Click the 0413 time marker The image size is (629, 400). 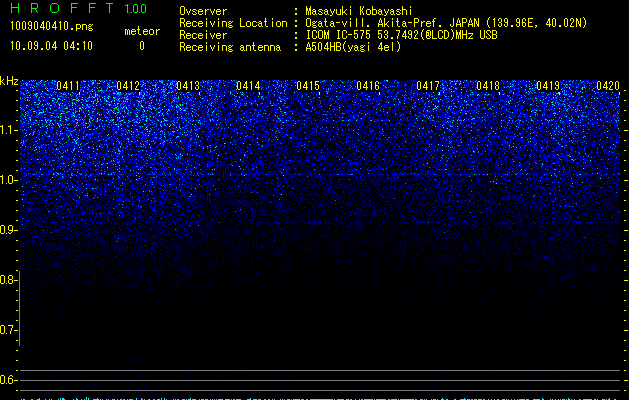(x=188, y=86)
